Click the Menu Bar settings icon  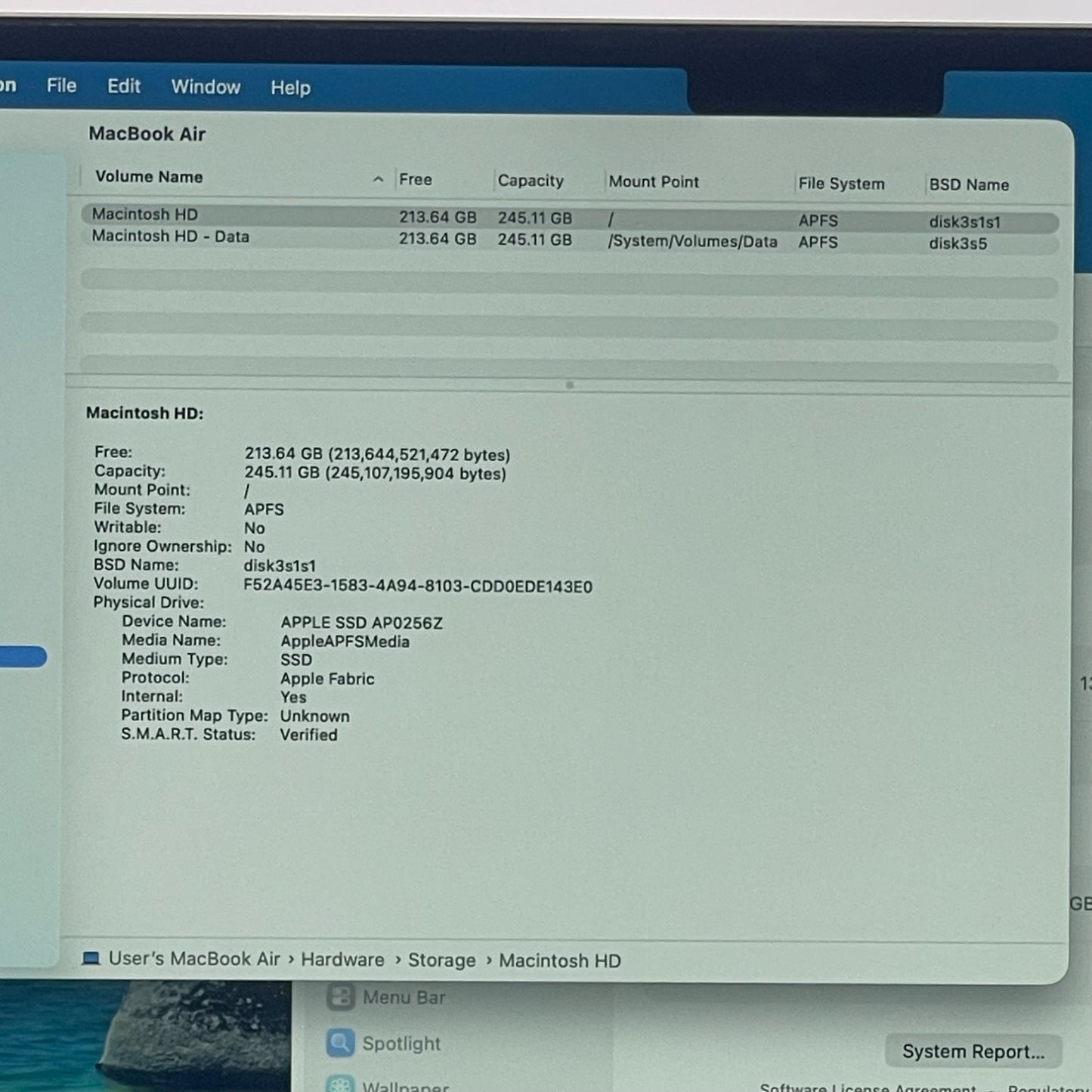(340, 997)
